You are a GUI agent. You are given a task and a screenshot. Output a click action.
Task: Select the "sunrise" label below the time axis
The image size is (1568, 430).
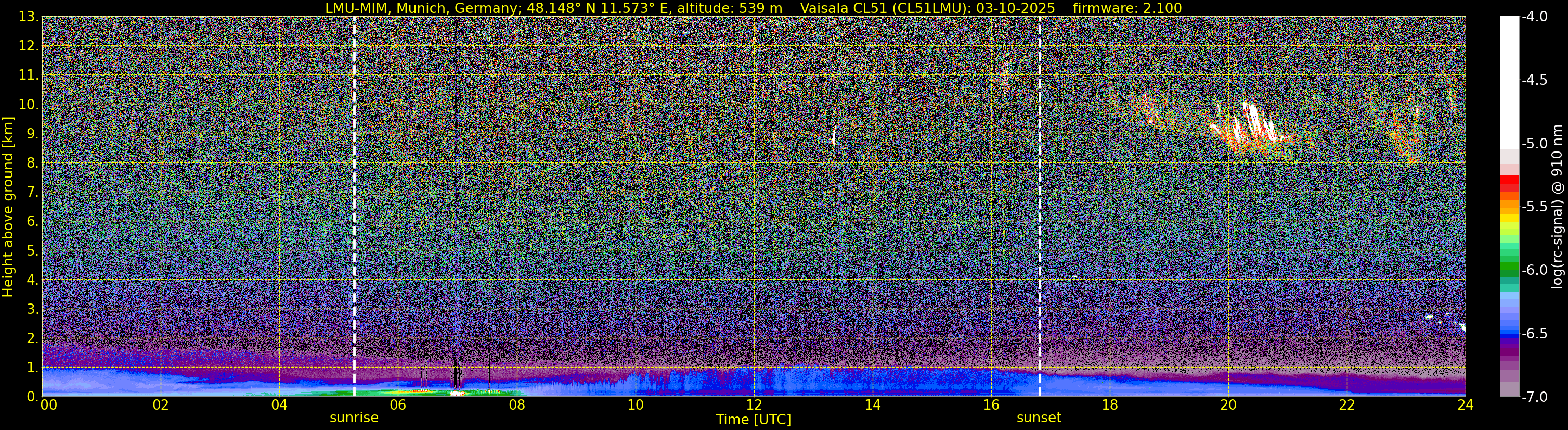pos(354,418)
